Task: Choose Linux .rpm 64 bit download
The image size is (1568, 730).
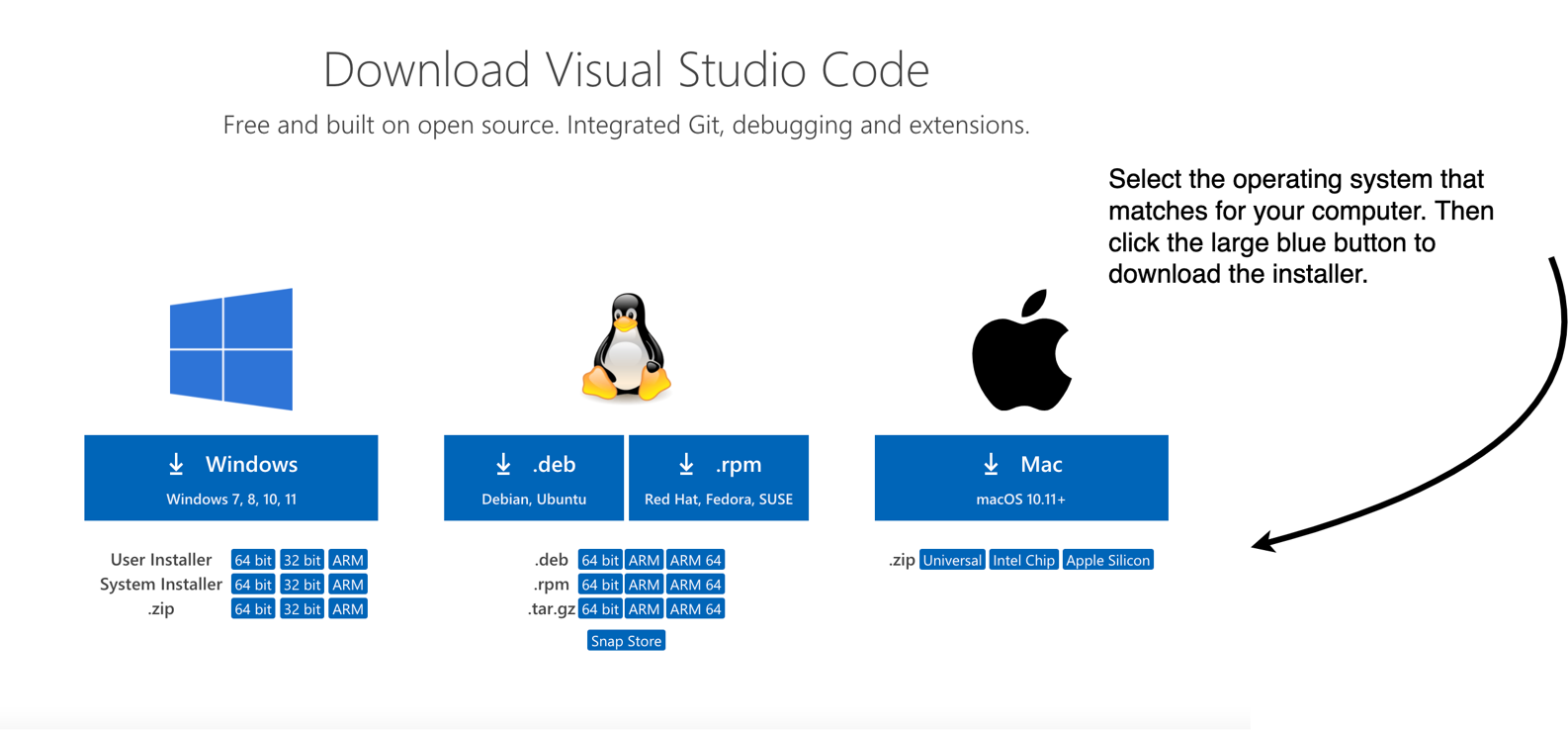Action: click(599, 585)
